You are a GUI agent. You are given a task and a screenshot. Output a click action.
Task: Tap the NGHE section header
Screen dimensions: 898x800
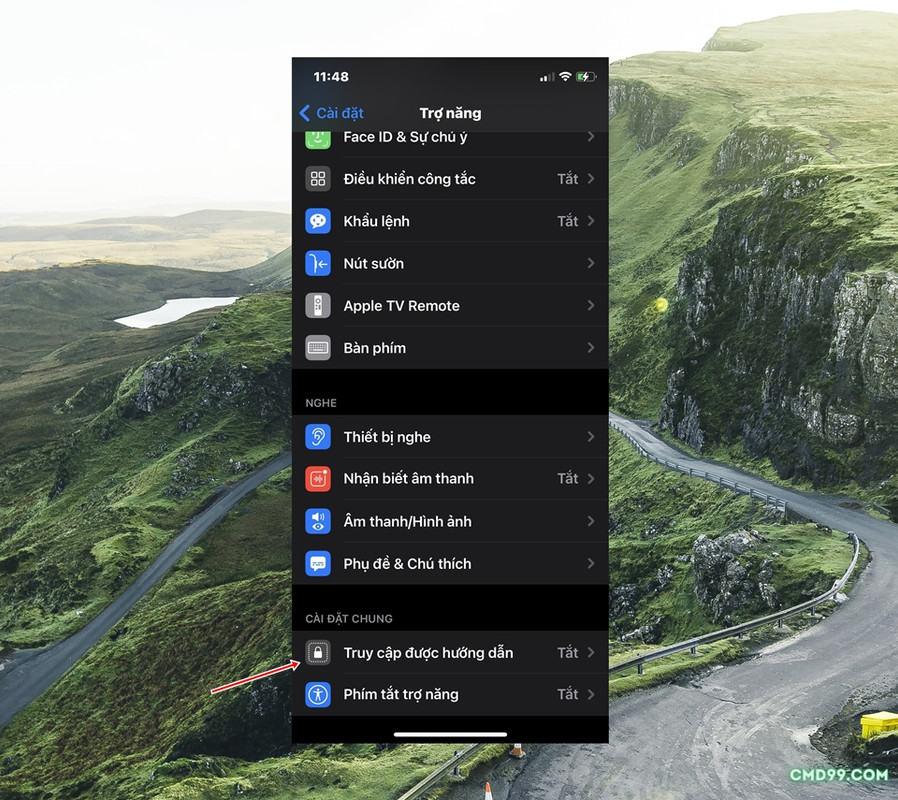click(321, 403)
